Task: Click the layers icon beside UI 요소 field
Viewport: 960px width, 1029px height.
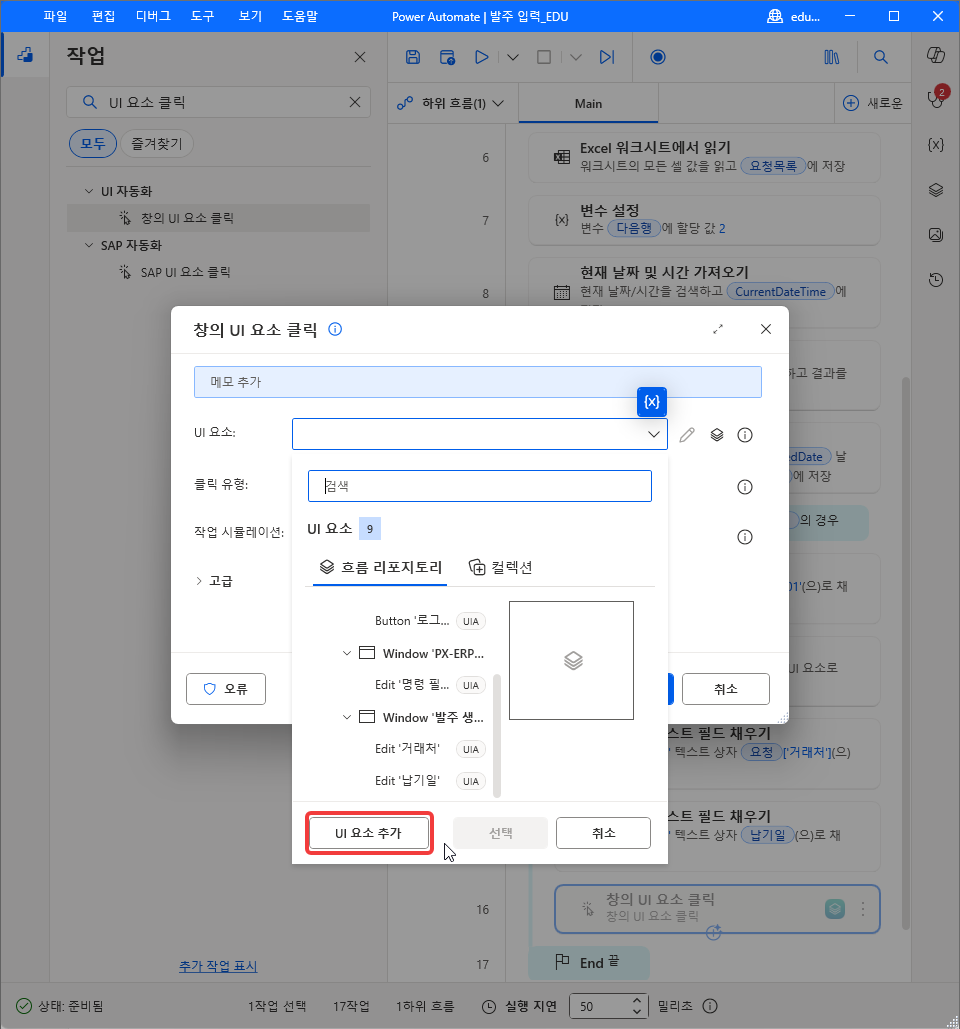Action: pos(717,435)
